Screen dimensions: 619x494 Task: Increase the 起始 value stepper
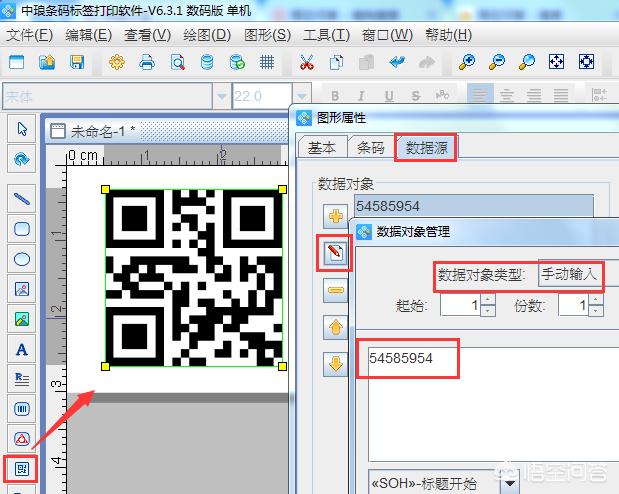488,299
